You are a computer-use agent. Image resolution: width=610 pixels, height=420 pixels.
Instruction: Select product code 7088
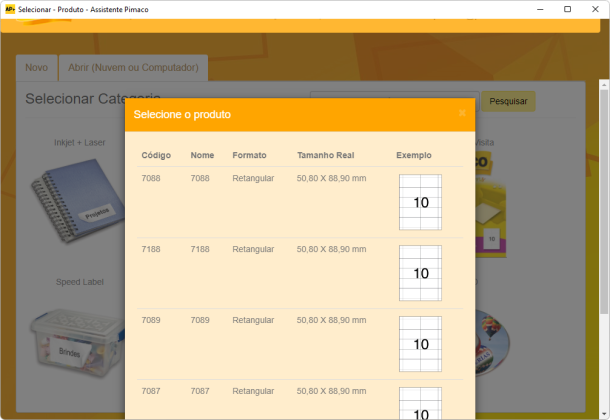coord(151,178)
